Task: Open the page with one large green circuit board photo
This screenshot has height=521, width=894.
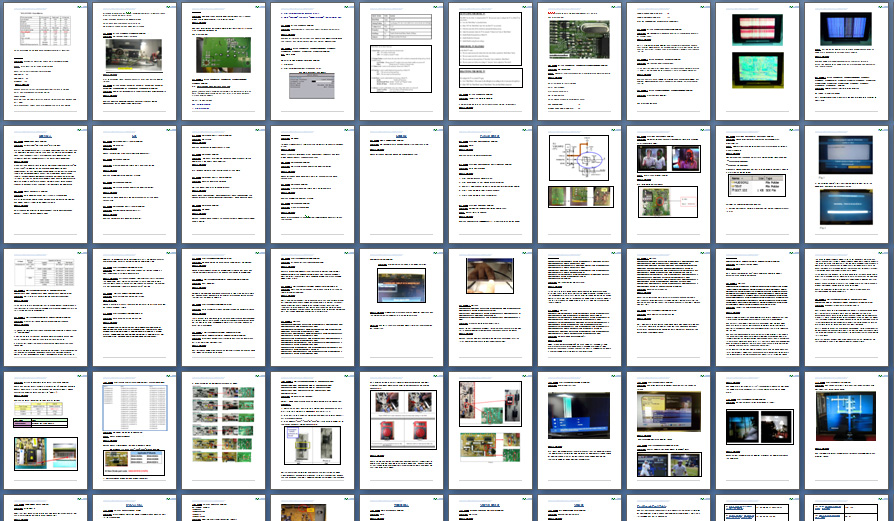Action: (x=224, y=62)
